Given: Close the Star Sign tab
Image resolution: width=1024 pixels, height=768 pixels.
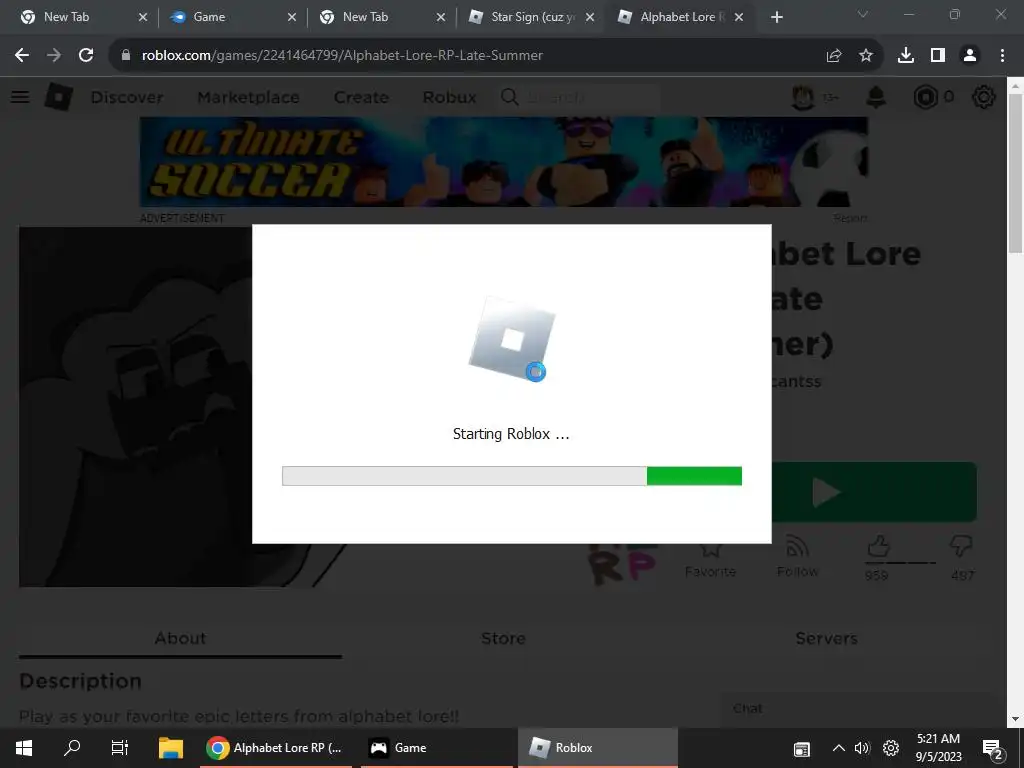Looking at the screenshot, I should point(590,17).
